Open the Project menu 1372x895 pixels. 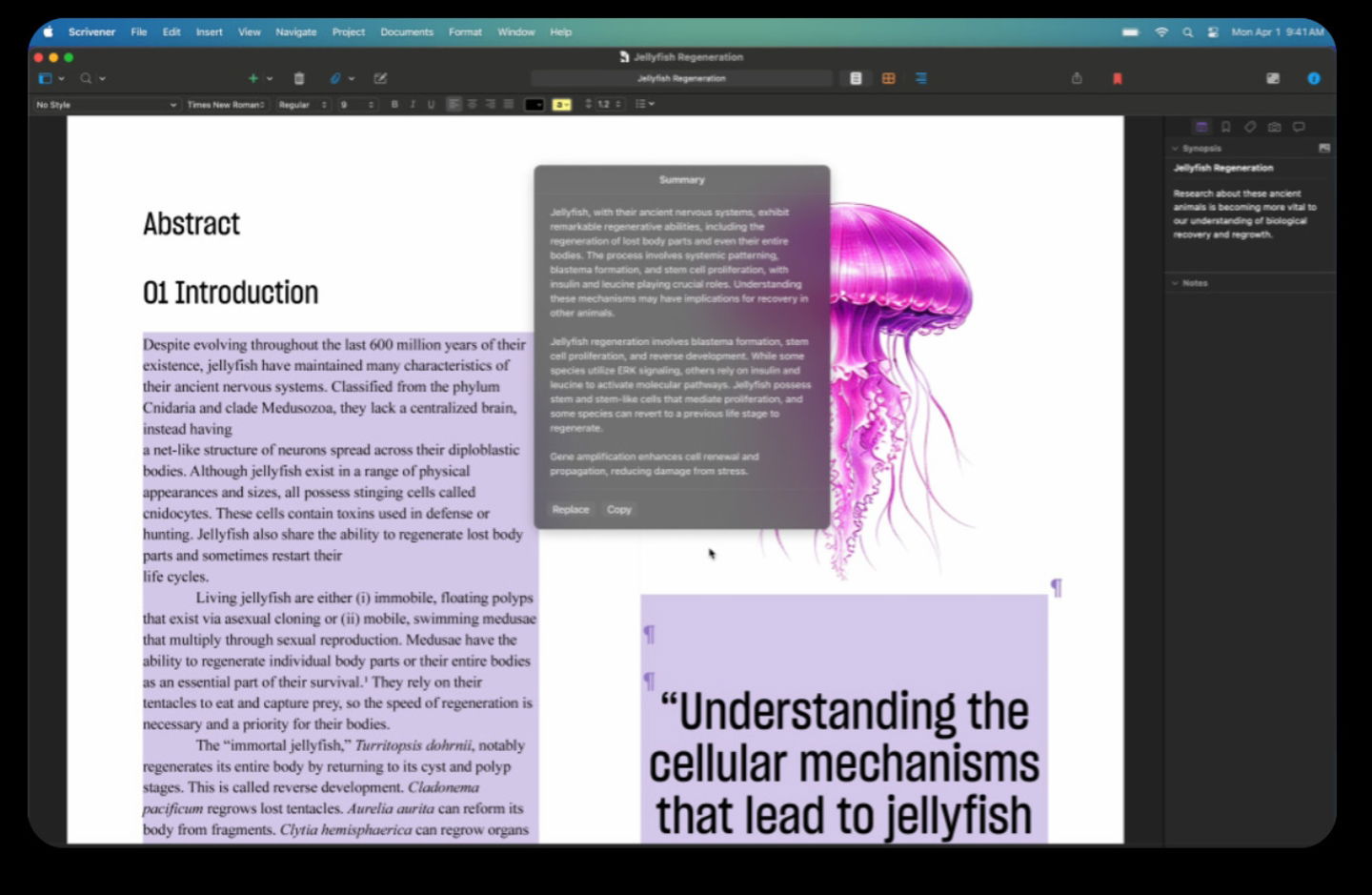[x=349, y=31]
